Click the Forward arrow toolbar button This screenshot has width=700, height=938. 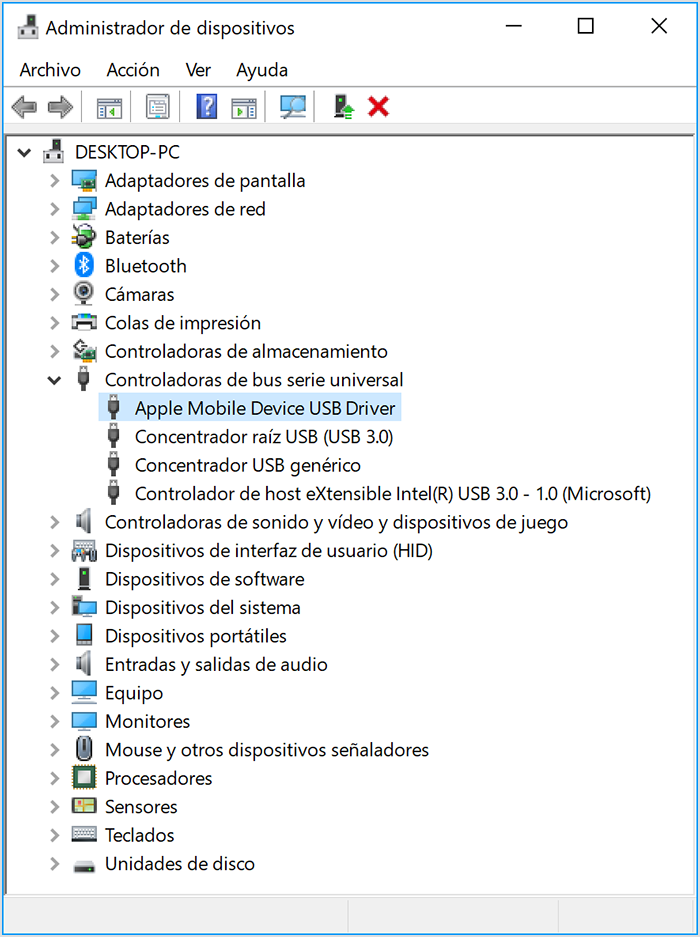(x=60, y=106)
